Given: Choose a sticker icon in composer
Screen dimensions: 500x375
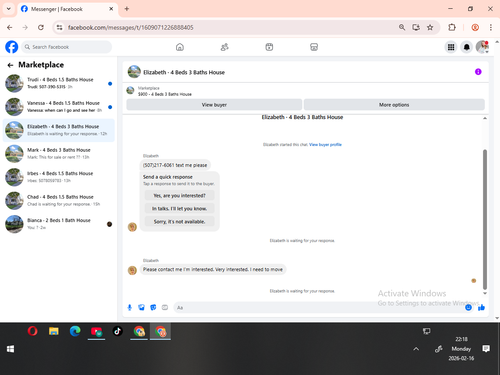Looking at the screenshot, I should coord(153,307).
